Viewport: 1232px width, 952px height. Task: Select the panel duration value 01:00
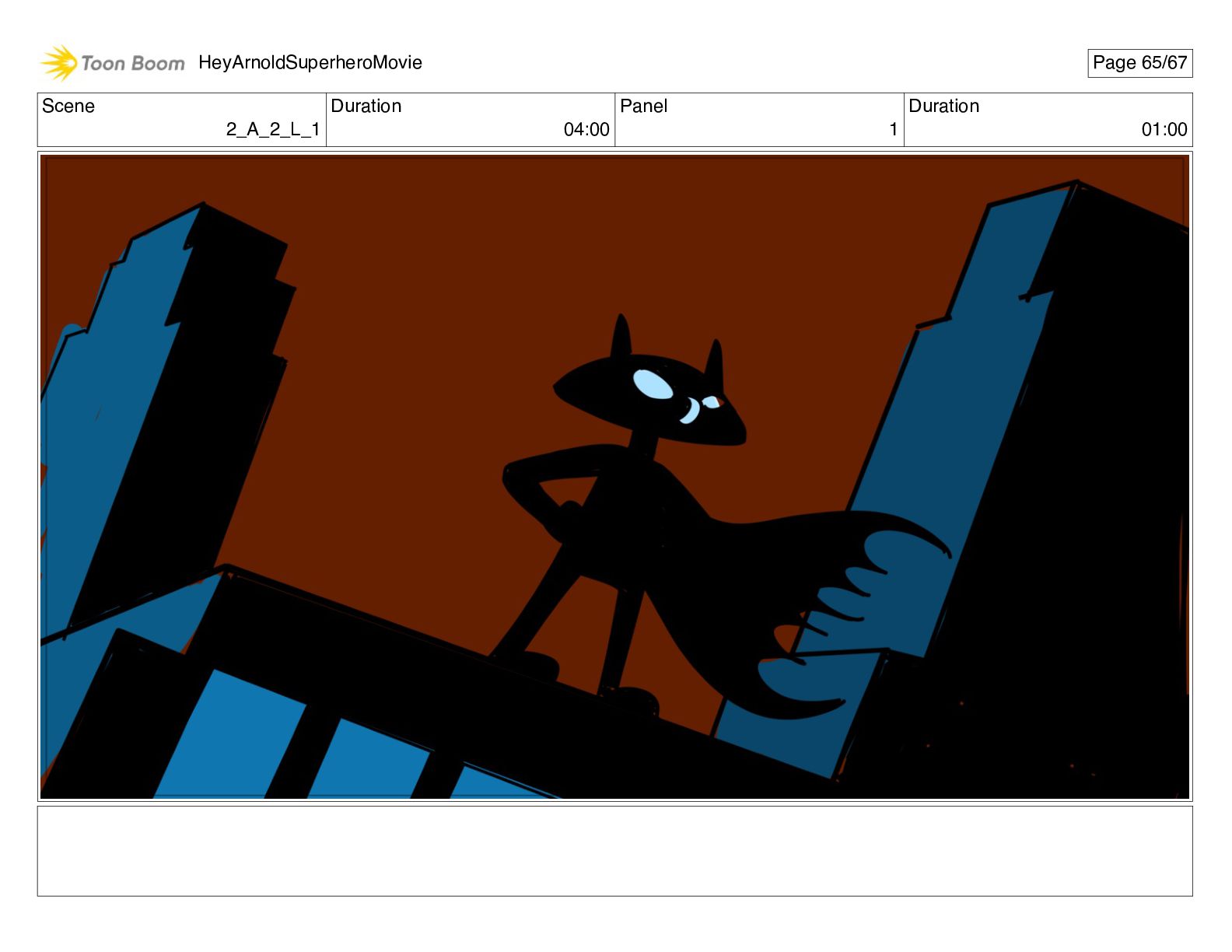[x=1164, y=130]
